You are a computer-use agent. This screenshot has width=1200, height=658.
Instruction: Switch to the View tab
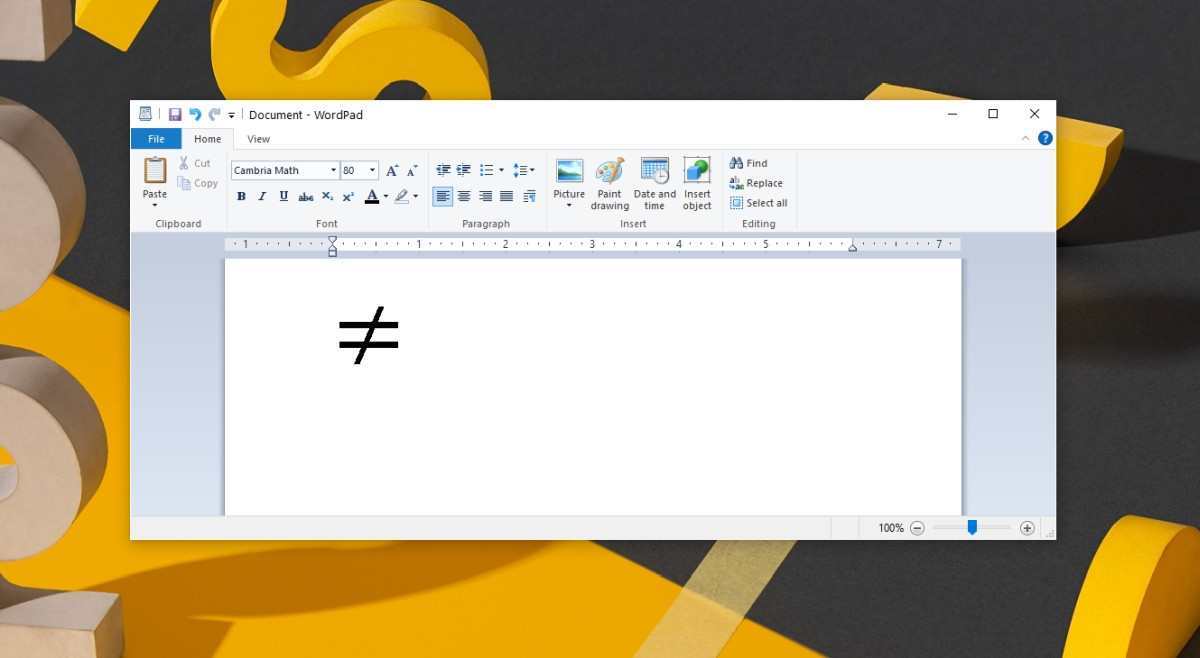pyautogui.click(x=258, y=139)
